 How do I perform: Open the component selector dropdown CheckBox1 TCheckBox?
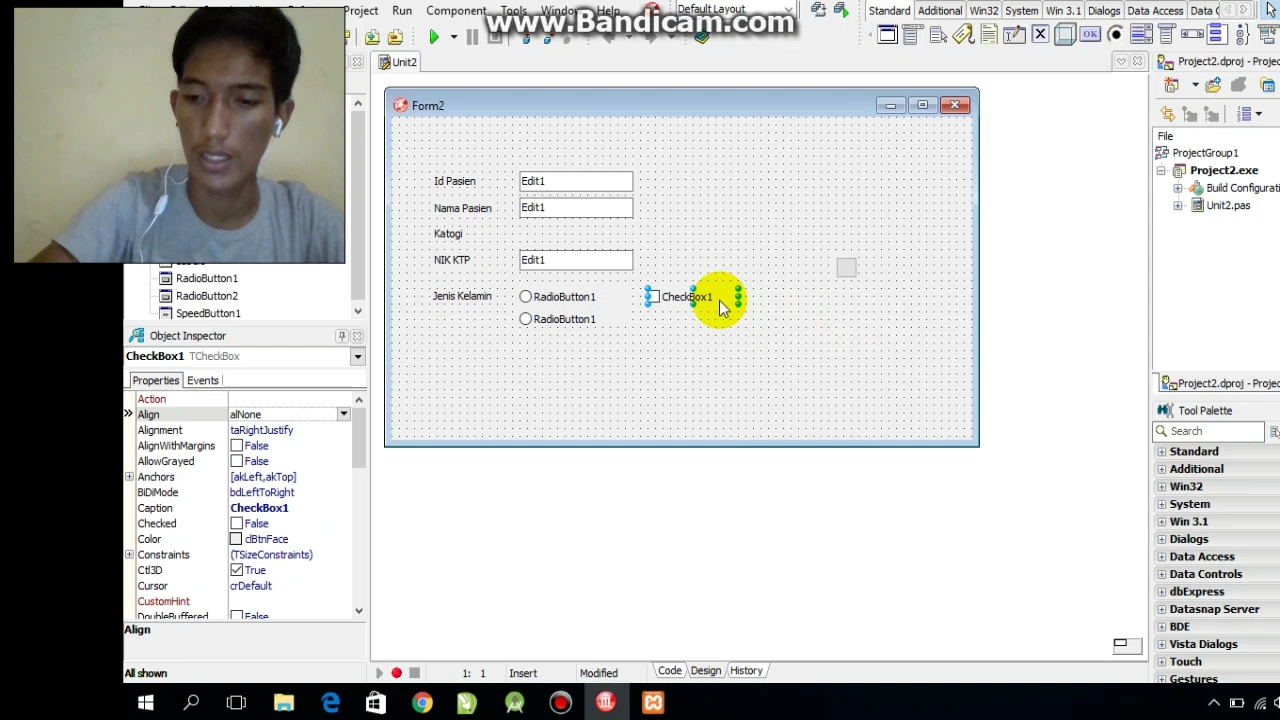pos(357,356)
